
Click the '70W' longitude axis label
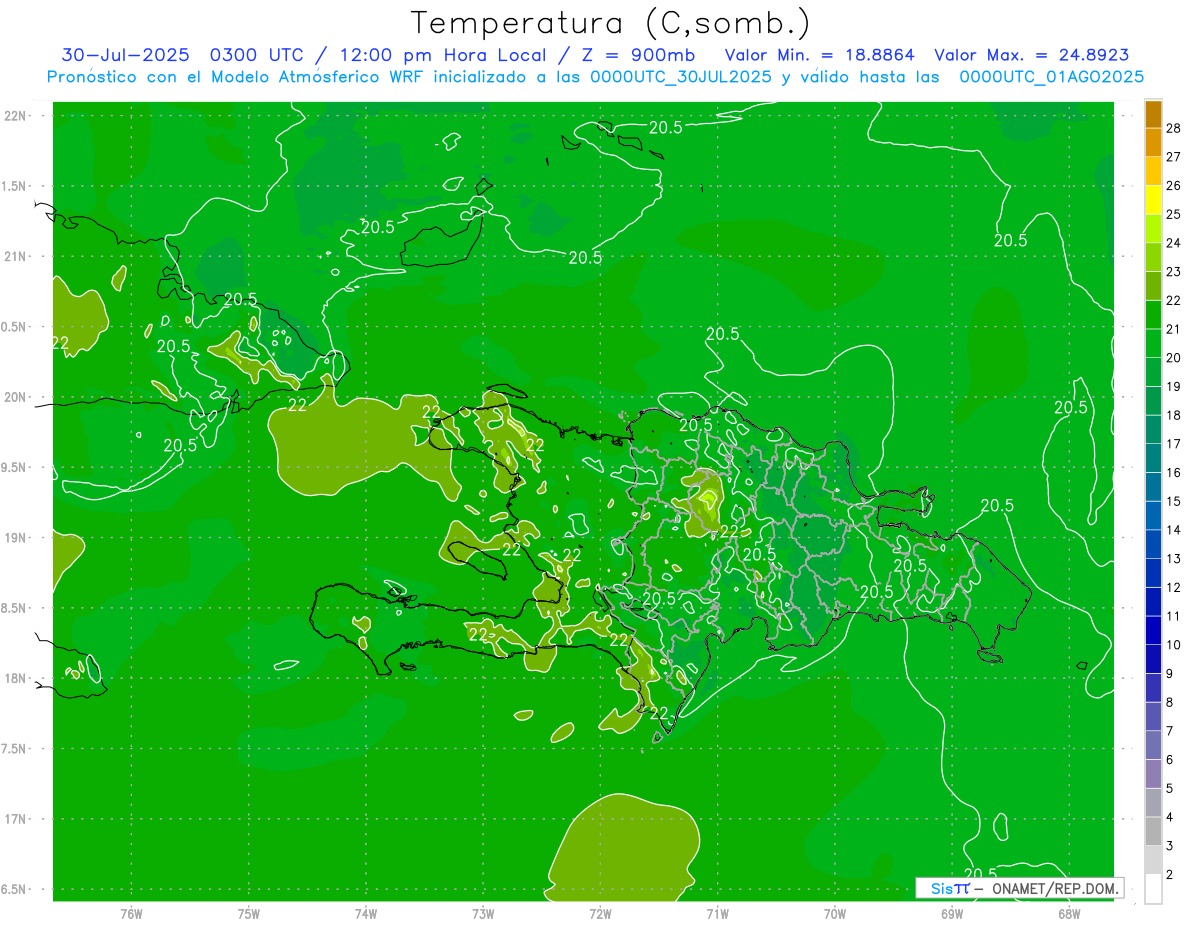pyautogui.click(x=835, y=914)
